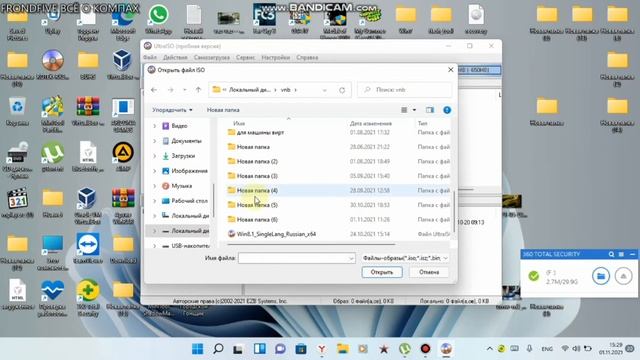
Task: Open the Файл menu in UltraISO
Action: click(150, 58)
